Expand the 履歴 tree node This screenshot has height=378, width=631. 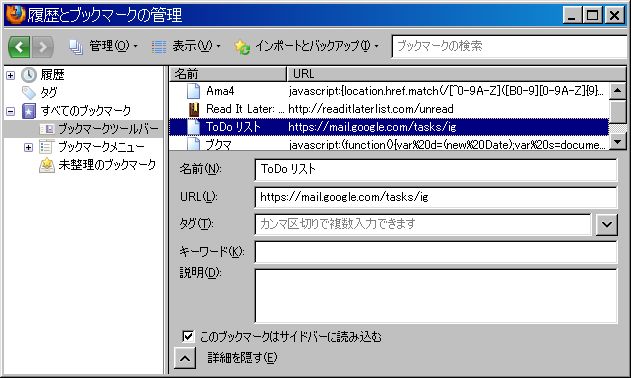(10, 75)
